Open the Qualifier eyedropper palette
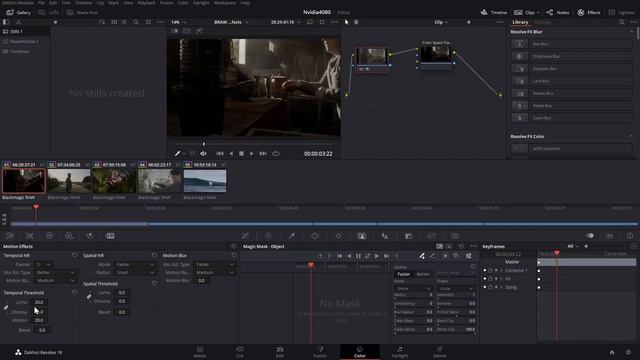 pos(292,236)
